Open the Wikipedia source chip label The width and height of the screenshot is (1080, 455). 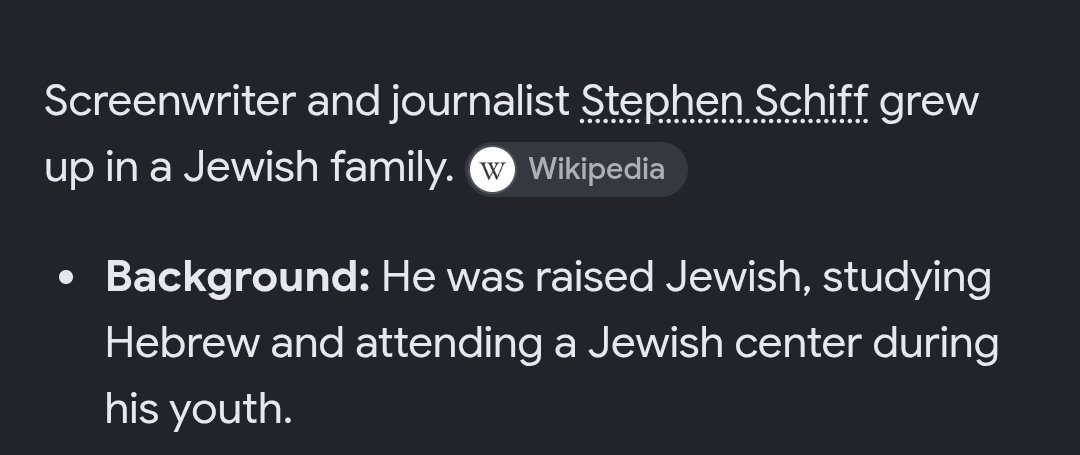pyautogui.click(x=596, y=169)
